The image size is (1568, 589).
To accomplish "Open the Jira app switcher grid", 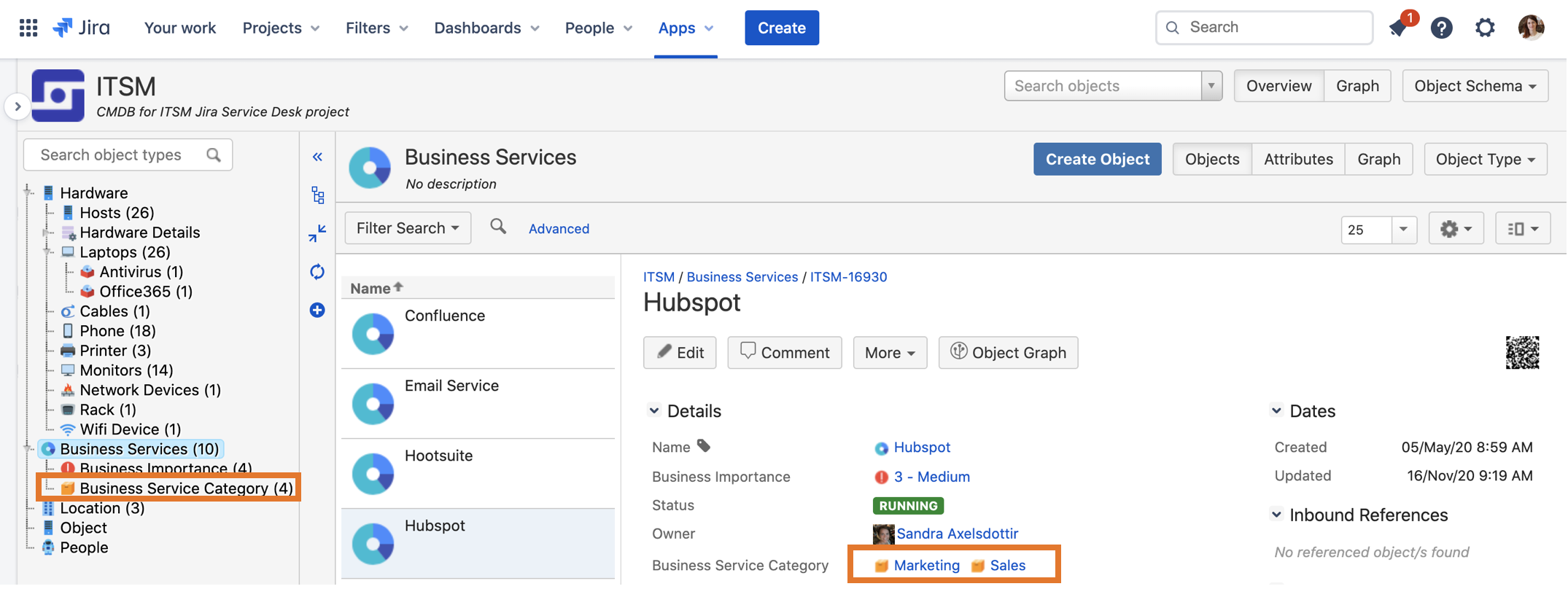I will point(28,28).
